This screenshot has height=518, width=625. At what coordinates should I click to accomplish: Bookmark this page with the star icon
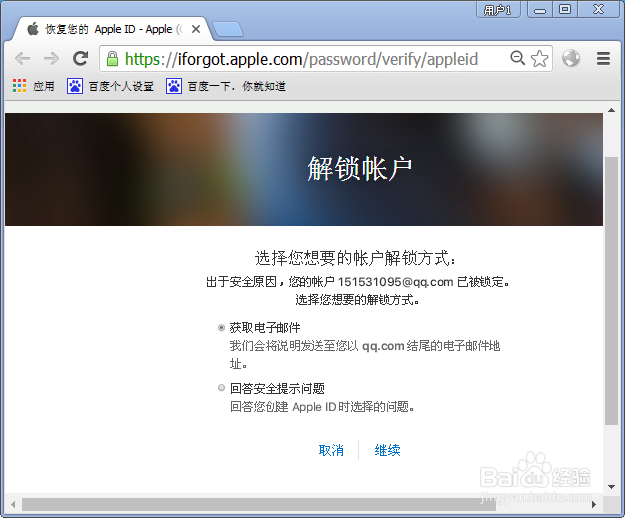pyautogui.click(x=540, y=59)
